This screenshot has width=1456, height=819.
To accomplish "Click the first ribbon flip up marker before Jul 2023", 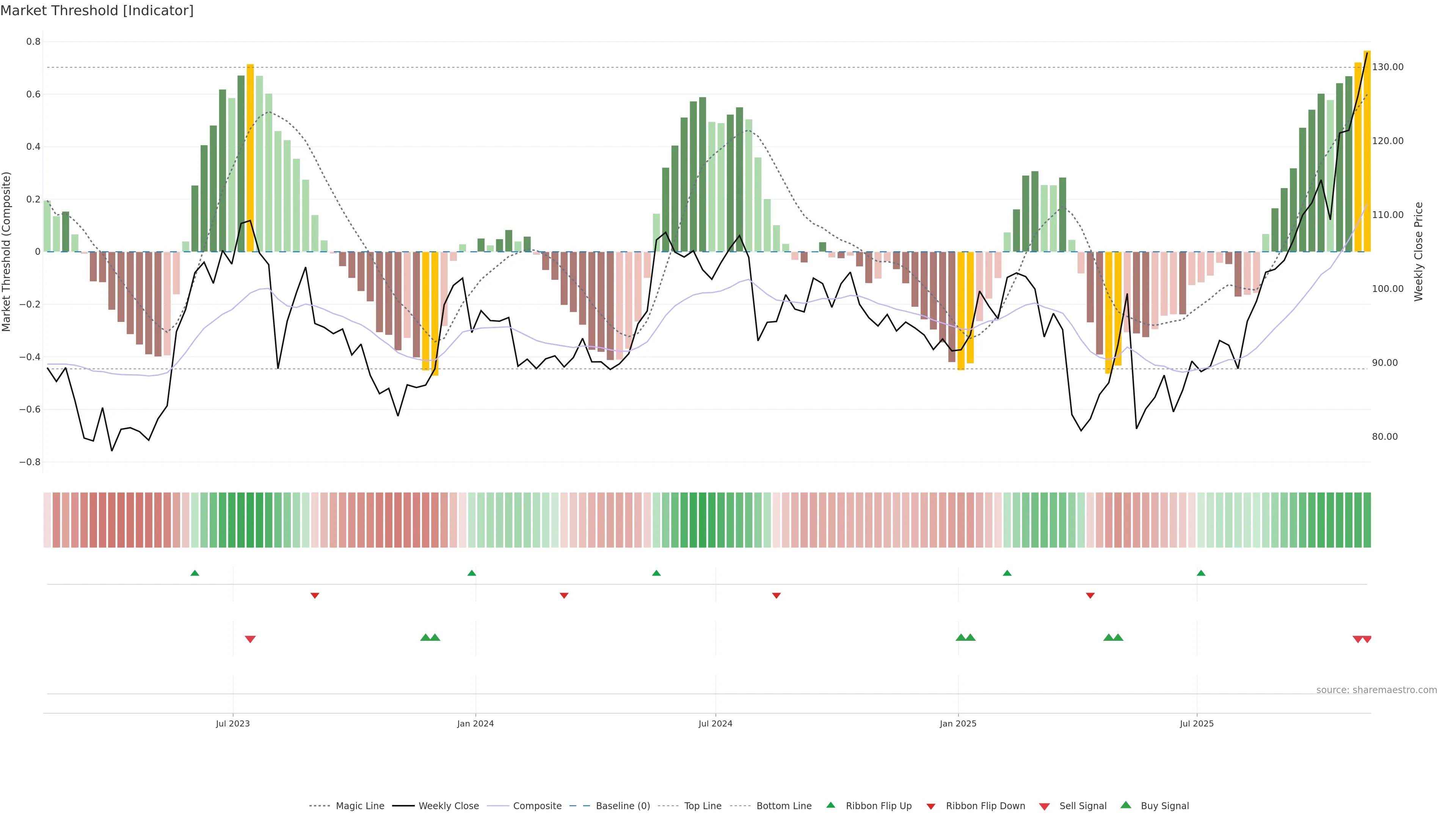I will (x=195, y=573).
